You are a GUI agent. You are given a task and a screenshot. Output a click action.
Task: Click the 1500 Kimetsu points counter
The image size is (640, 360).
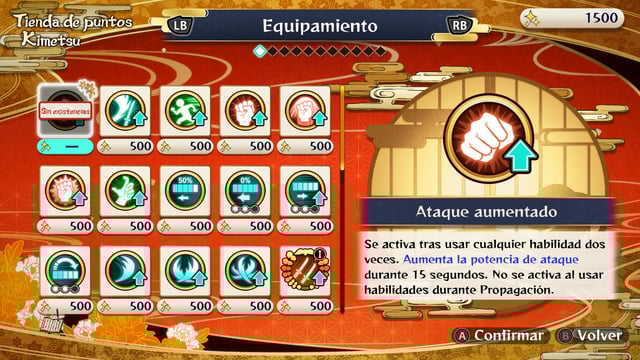[x=572, y=18]
